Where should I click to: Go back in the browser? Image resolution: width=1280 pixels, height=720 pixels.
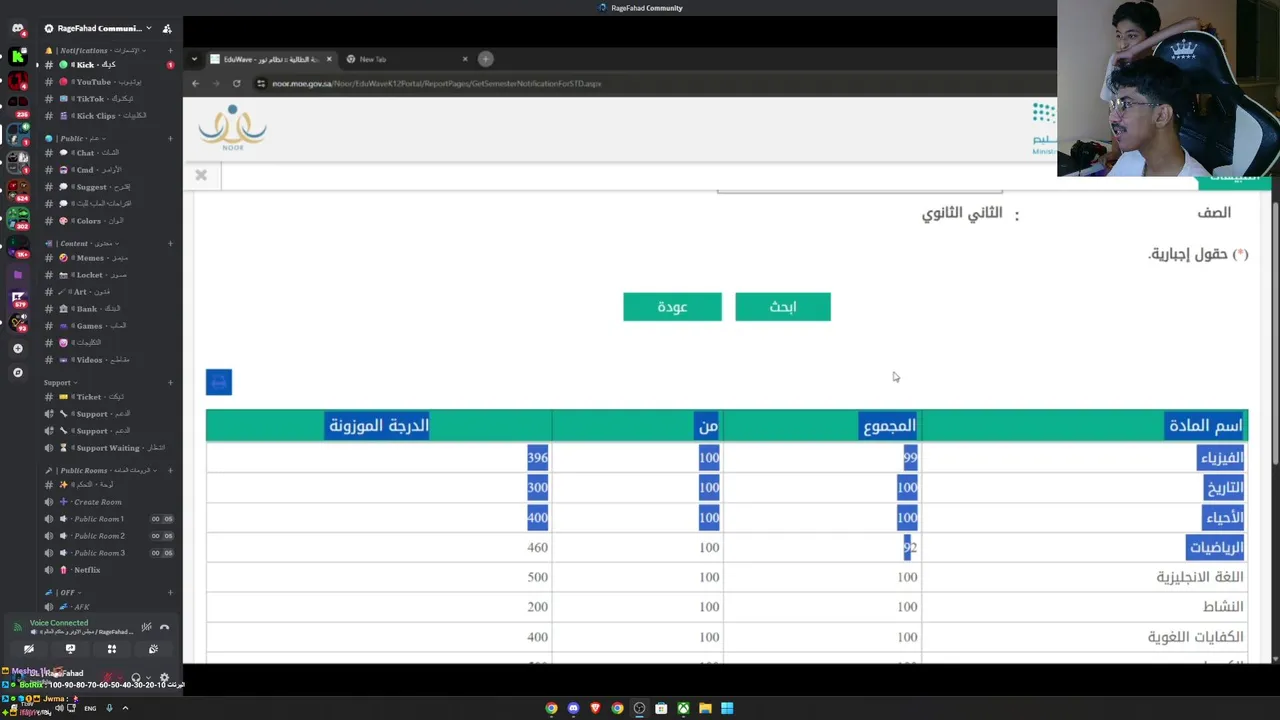coord(196,83)
